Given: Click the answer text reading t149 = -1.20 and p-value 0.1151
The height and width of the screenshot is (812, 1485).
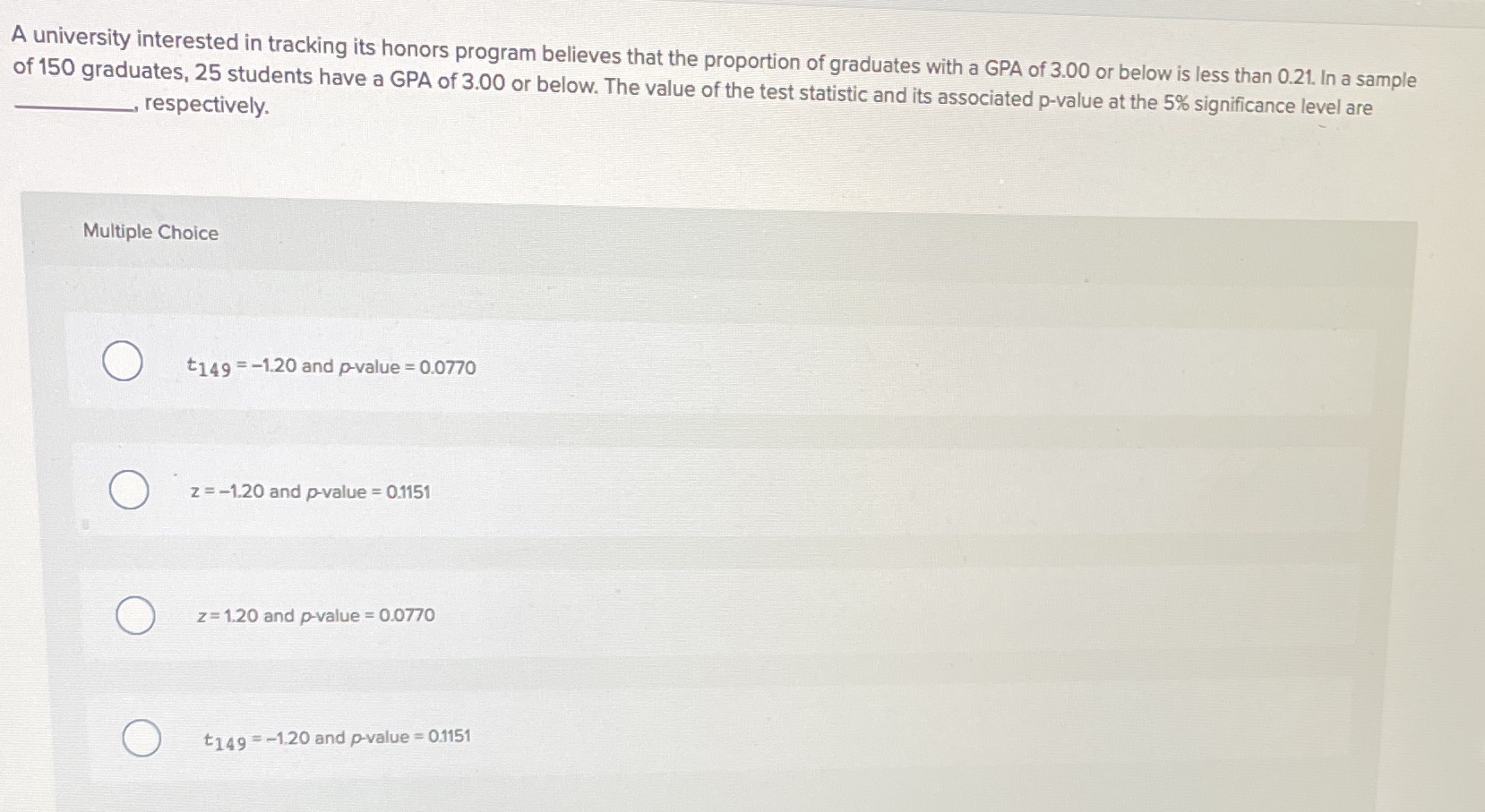Looking at the screenshot, I should click(x=337, y=738).
